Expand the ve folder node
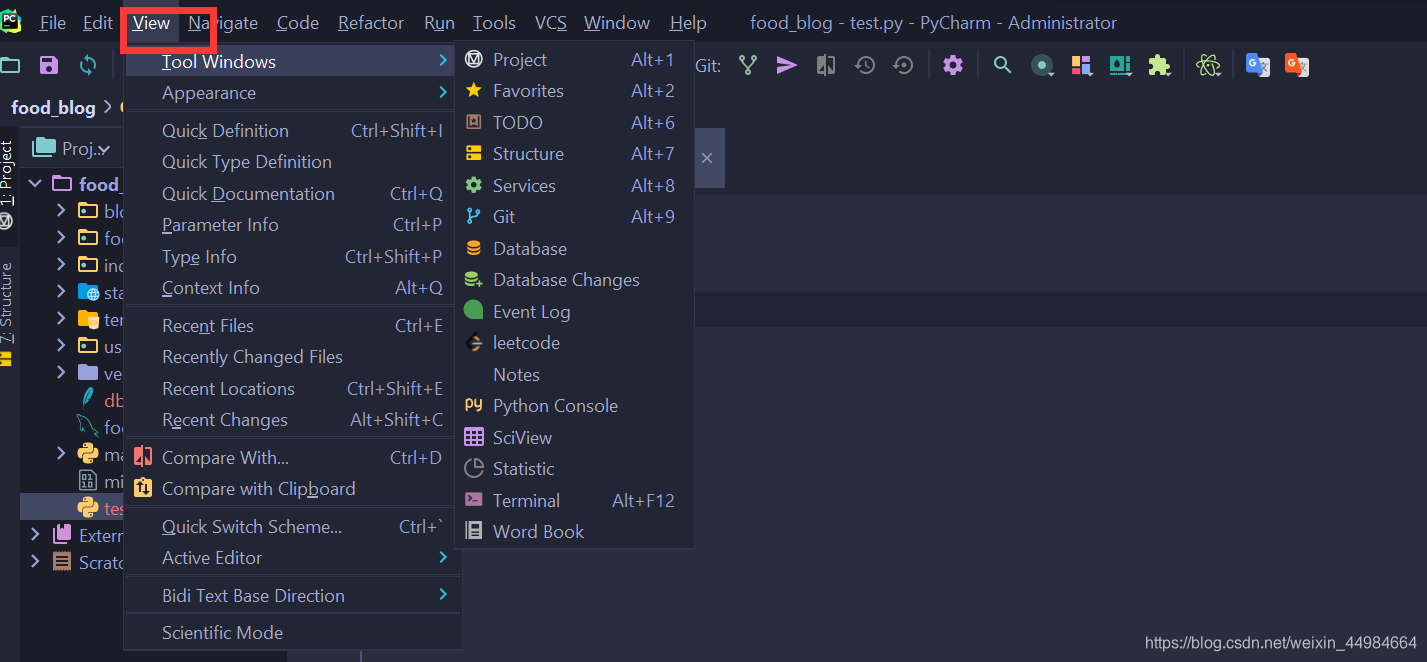1427x662 pixels. 61,373
